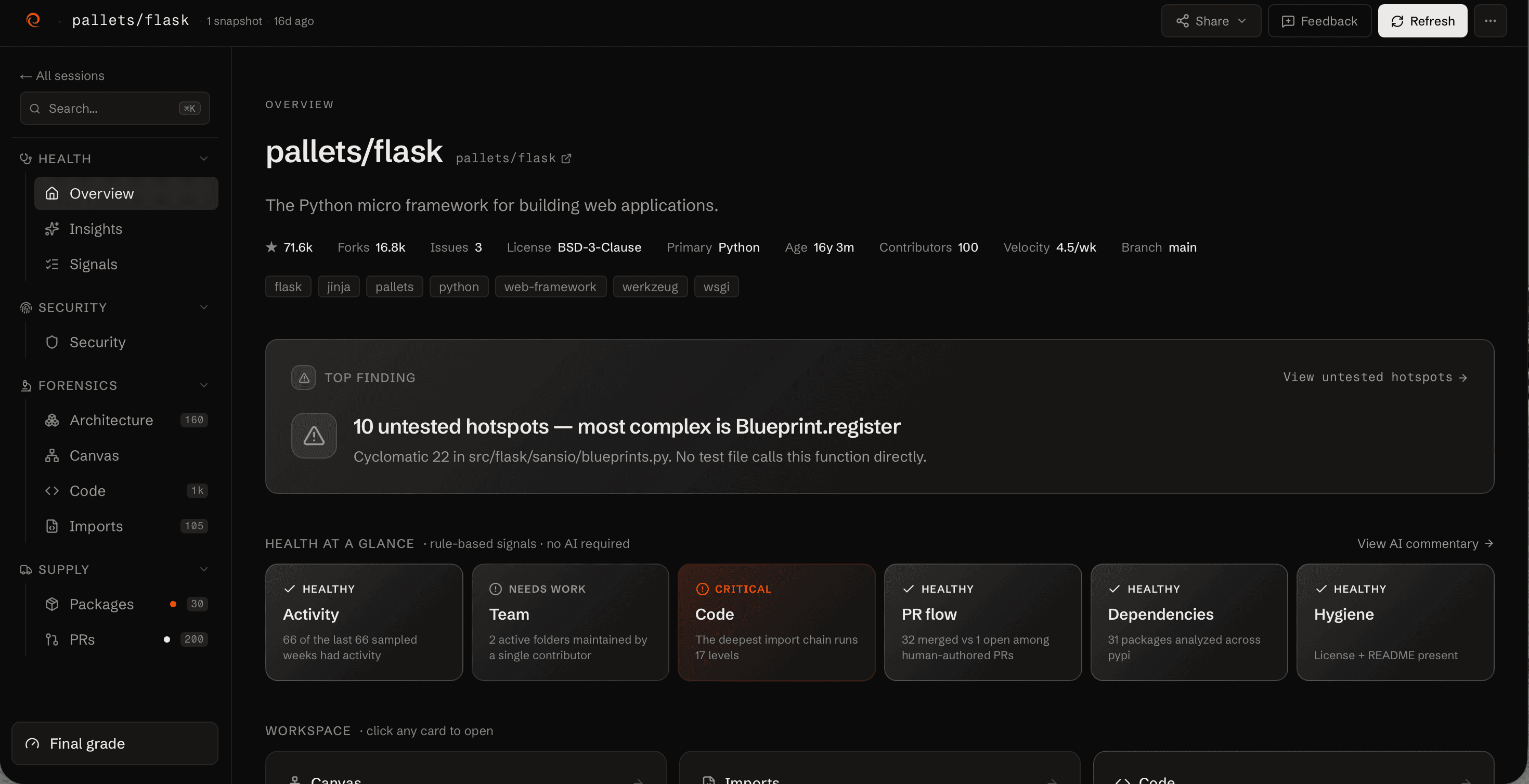Open the critical Code health card
This screenshot has width=1529, height=784.
776,622
